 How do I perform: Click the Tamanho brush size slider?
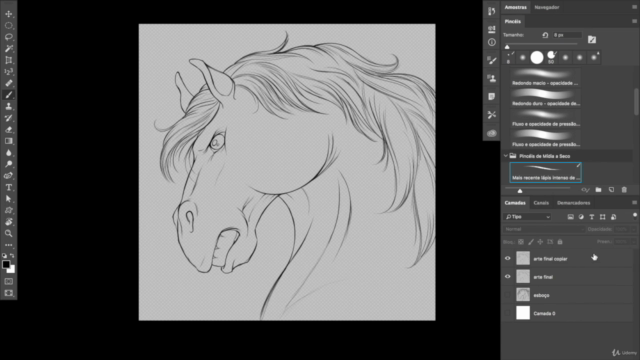pos(541,44)
